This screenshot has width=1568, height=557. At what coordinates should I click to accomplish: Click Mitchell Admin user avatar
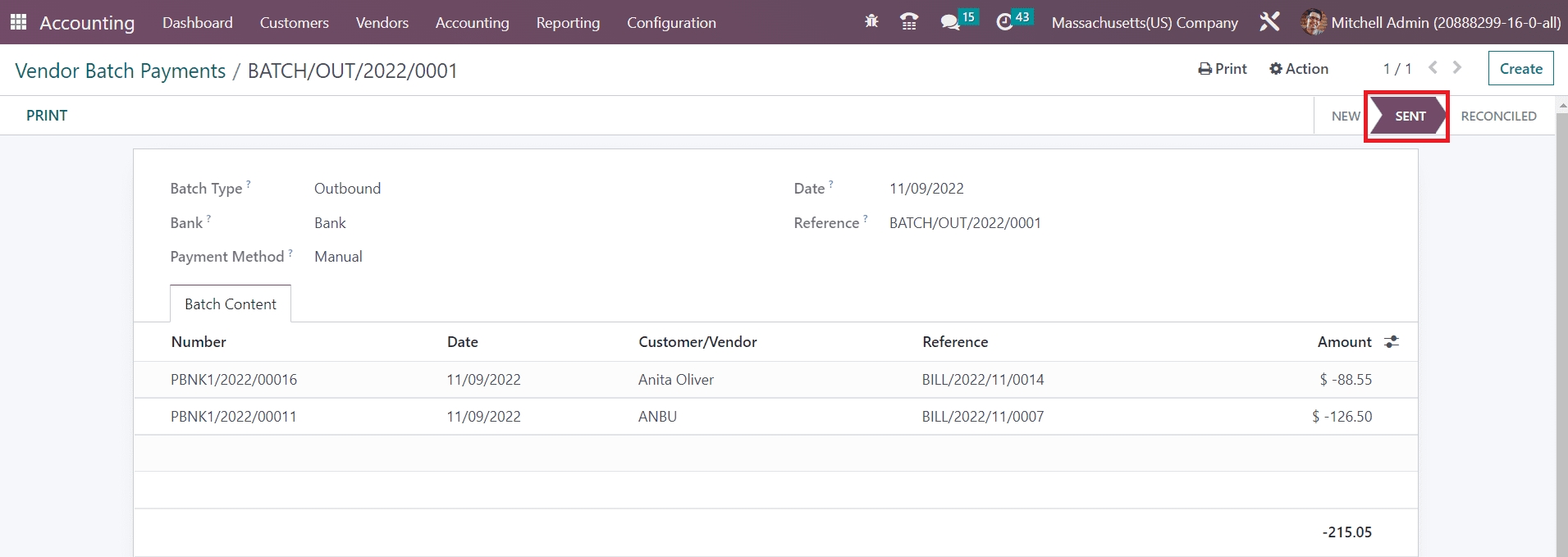pos(1313,22)
